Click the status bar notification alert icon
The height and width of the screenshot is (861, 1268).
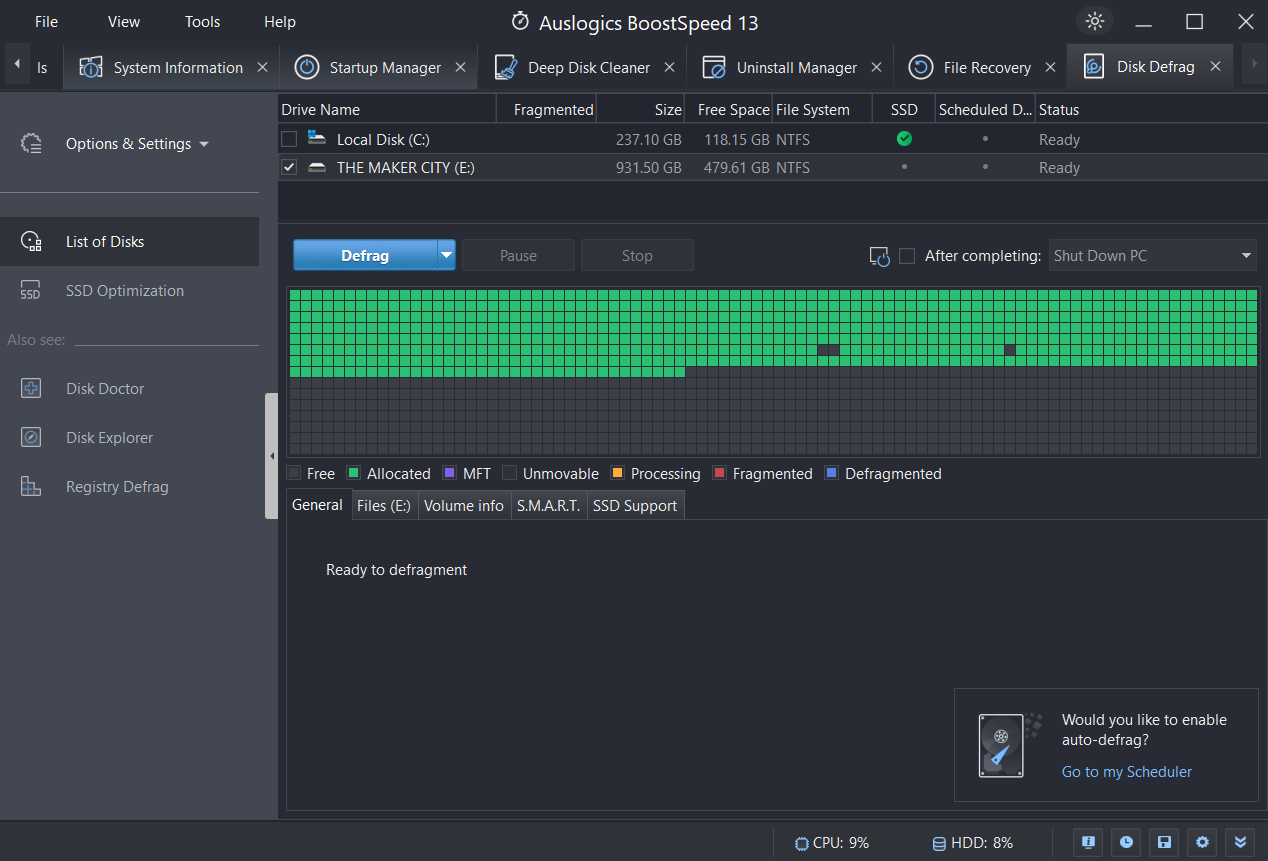(x=1088, y=842)
